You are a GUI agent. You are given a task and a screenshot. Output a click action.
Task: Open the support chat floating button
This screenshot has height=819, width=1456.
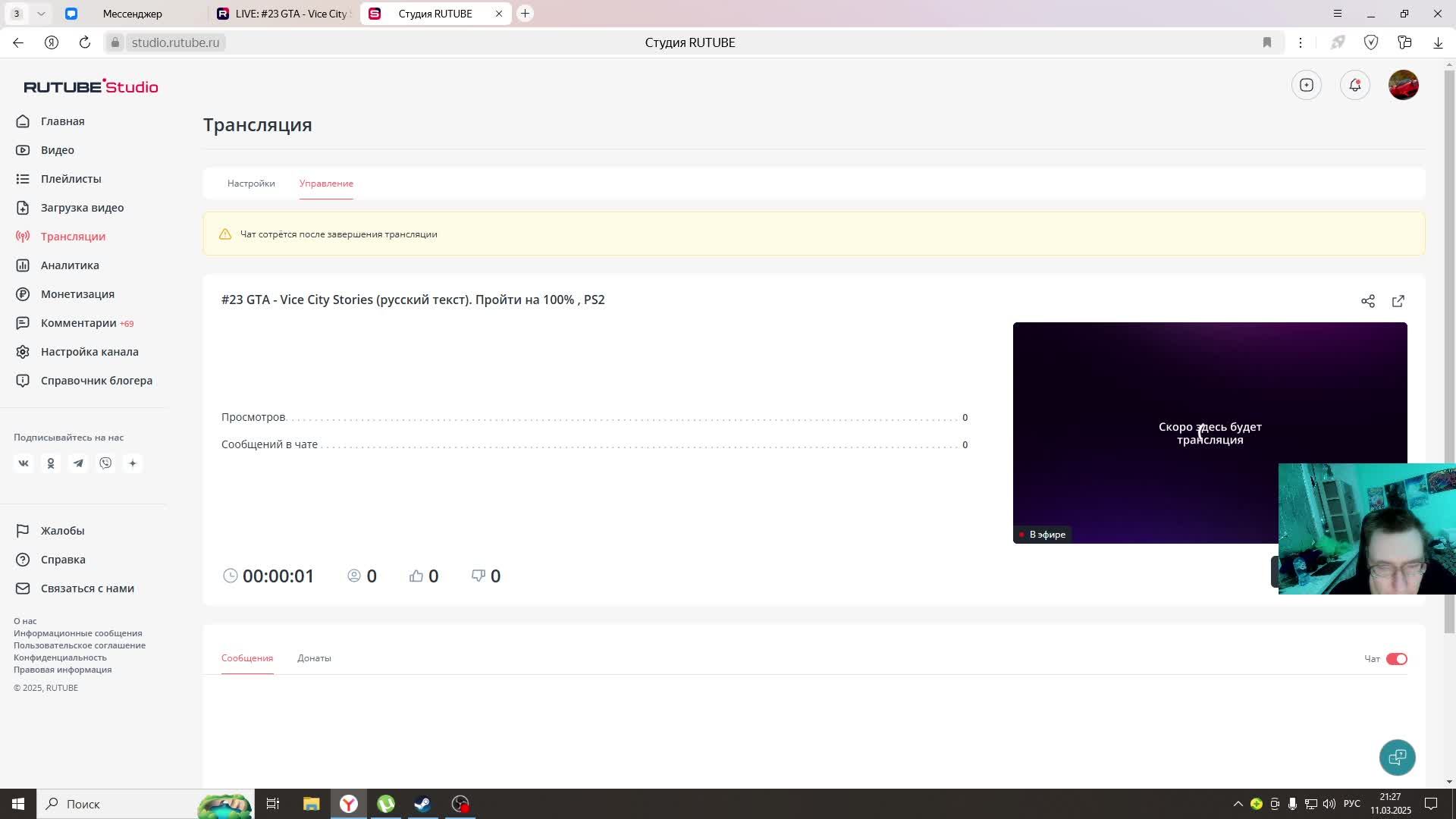click(1397, 757)
